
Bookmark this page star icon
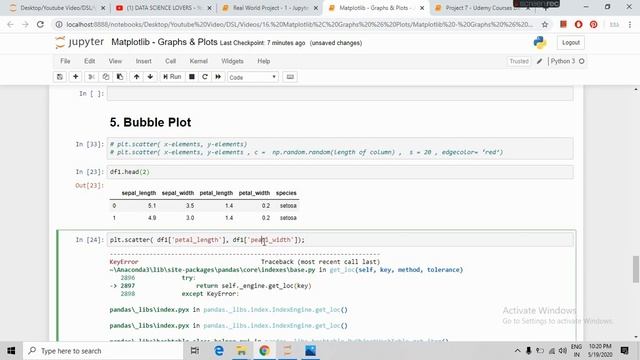click(544, 24)
